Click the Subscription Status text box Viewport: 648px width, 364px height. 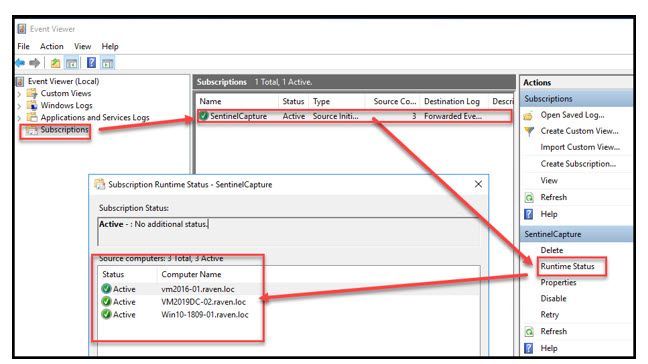coord(289,231)
